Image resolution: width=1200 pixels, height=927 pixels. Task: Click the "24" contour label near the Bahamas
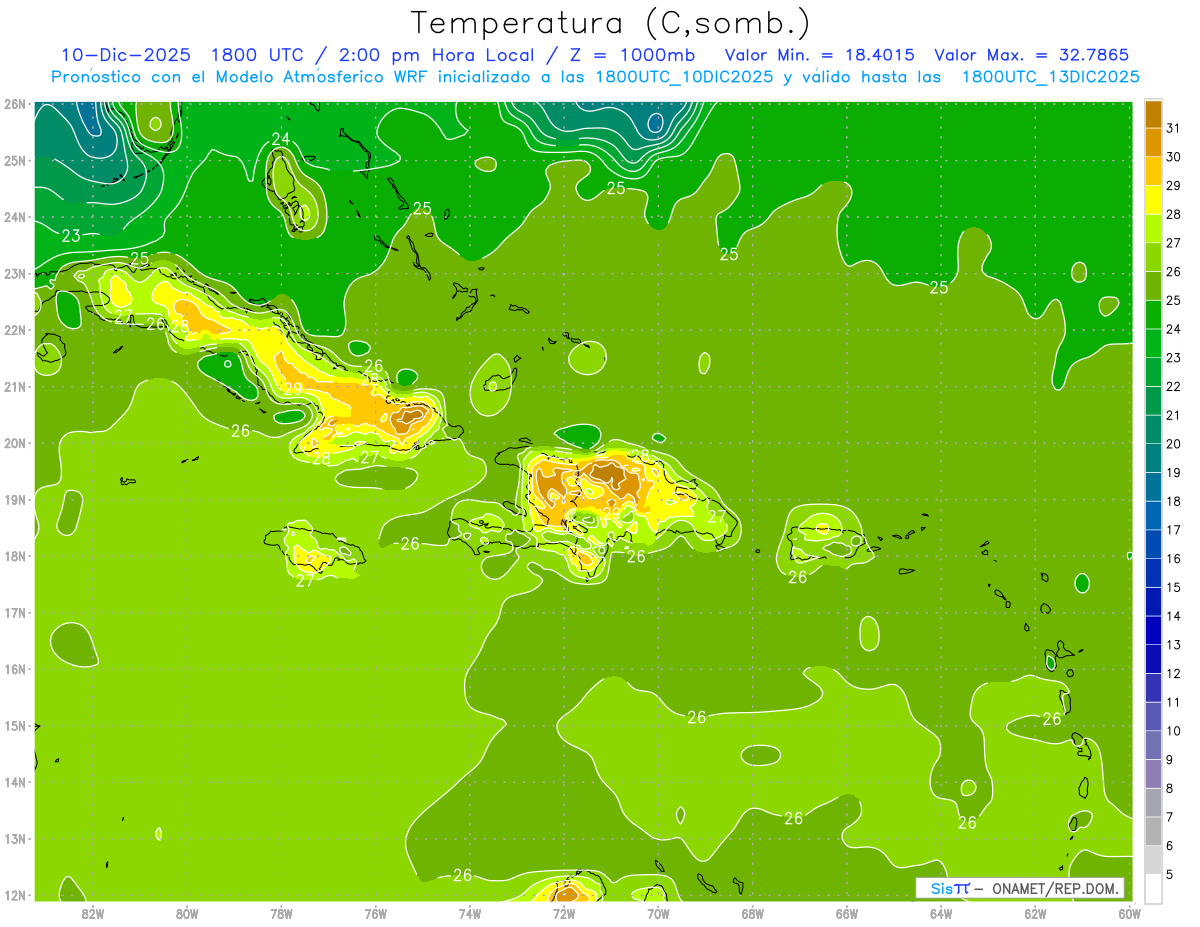tap(281, 139)
